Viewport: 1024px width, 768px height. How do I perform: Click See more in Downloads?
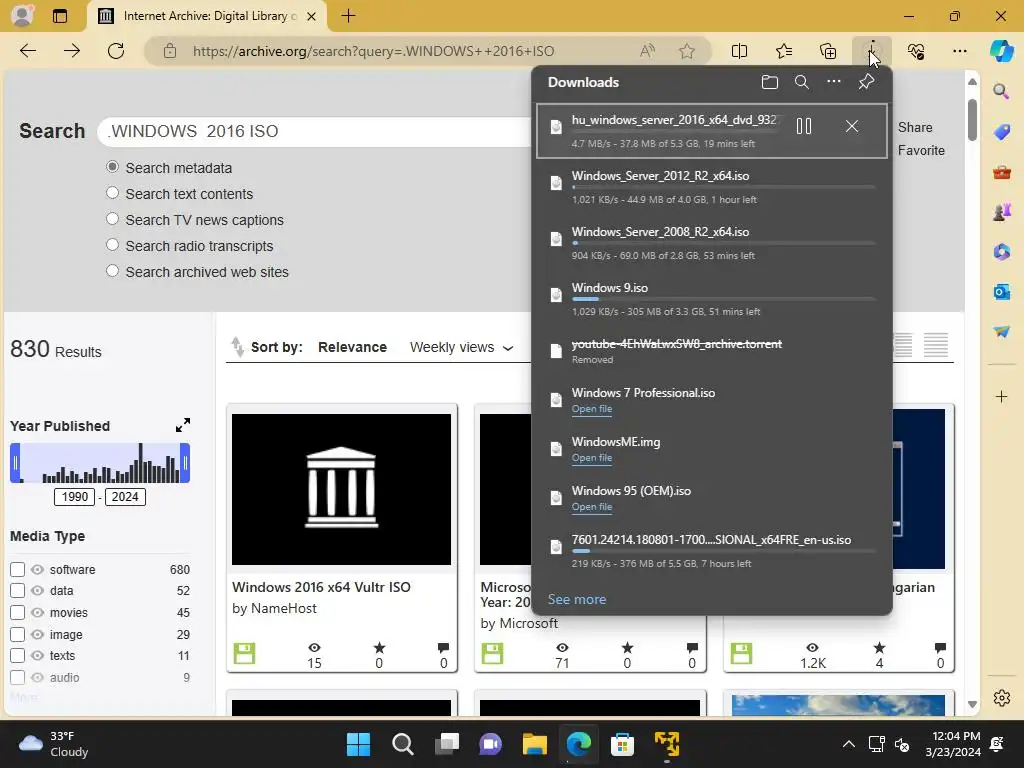(577, 599)
